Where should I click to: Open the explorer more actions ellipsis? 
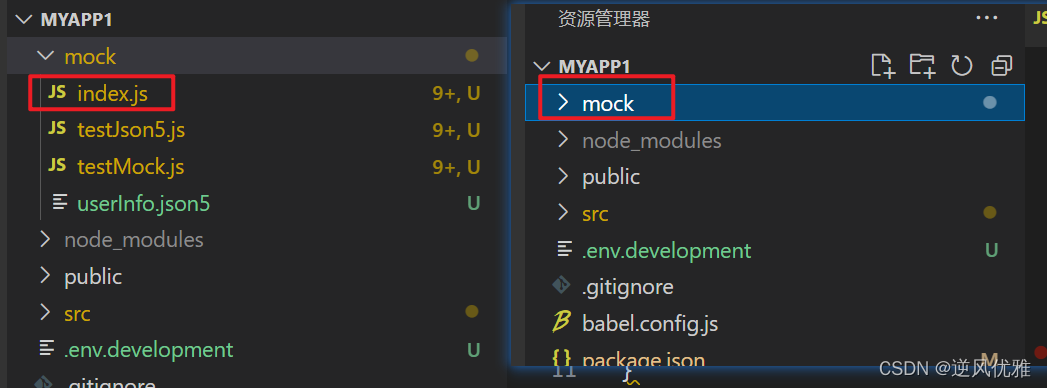(986, 18)
